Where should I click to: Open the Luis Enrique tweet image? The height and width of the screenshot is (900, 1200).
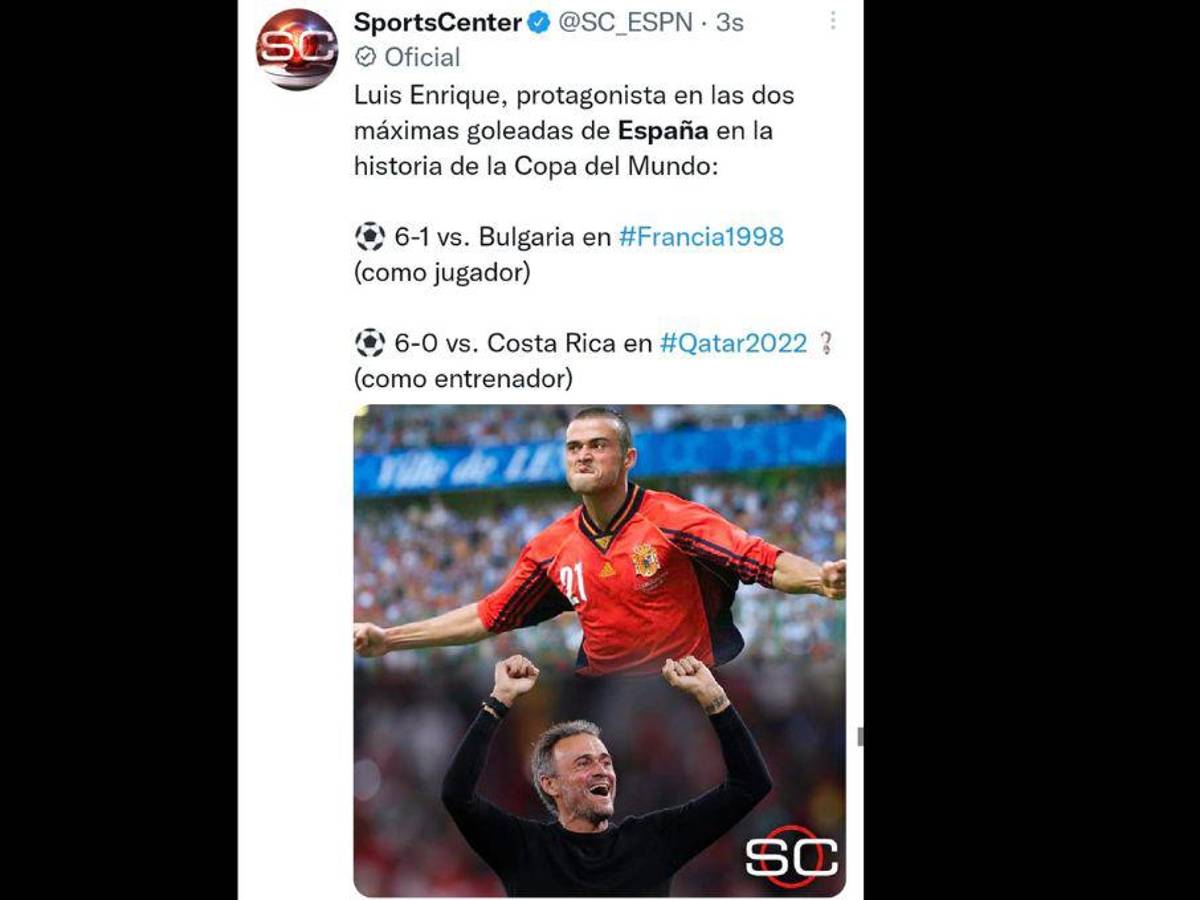(599, 650)
